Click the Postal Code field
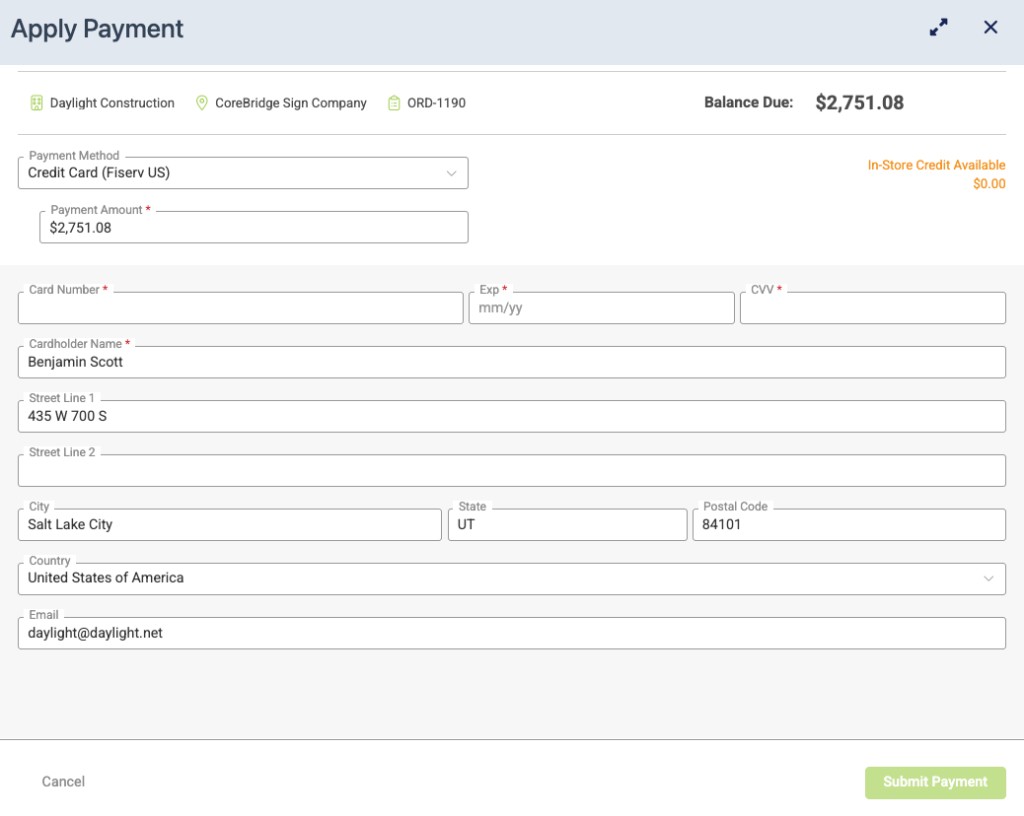Viewport: 1024px width, 816px height. pyautogui.click(x=849, y=524)
